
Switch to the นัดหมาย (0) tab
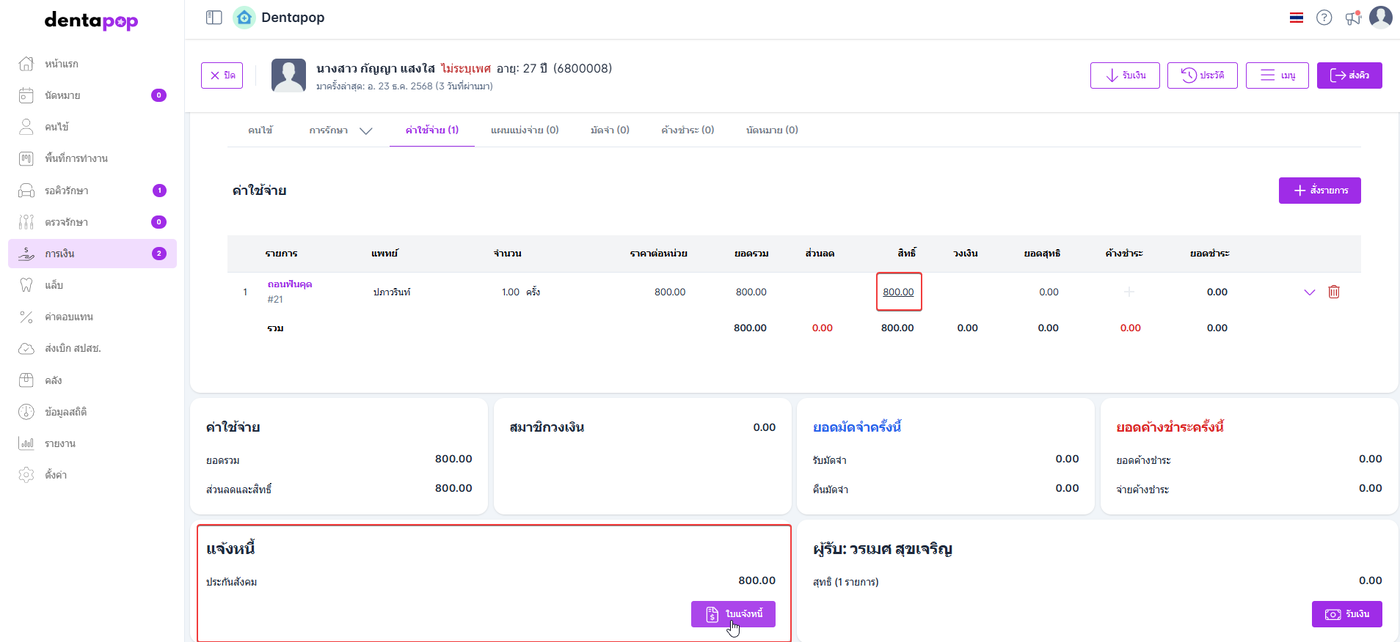click(772, 130)
